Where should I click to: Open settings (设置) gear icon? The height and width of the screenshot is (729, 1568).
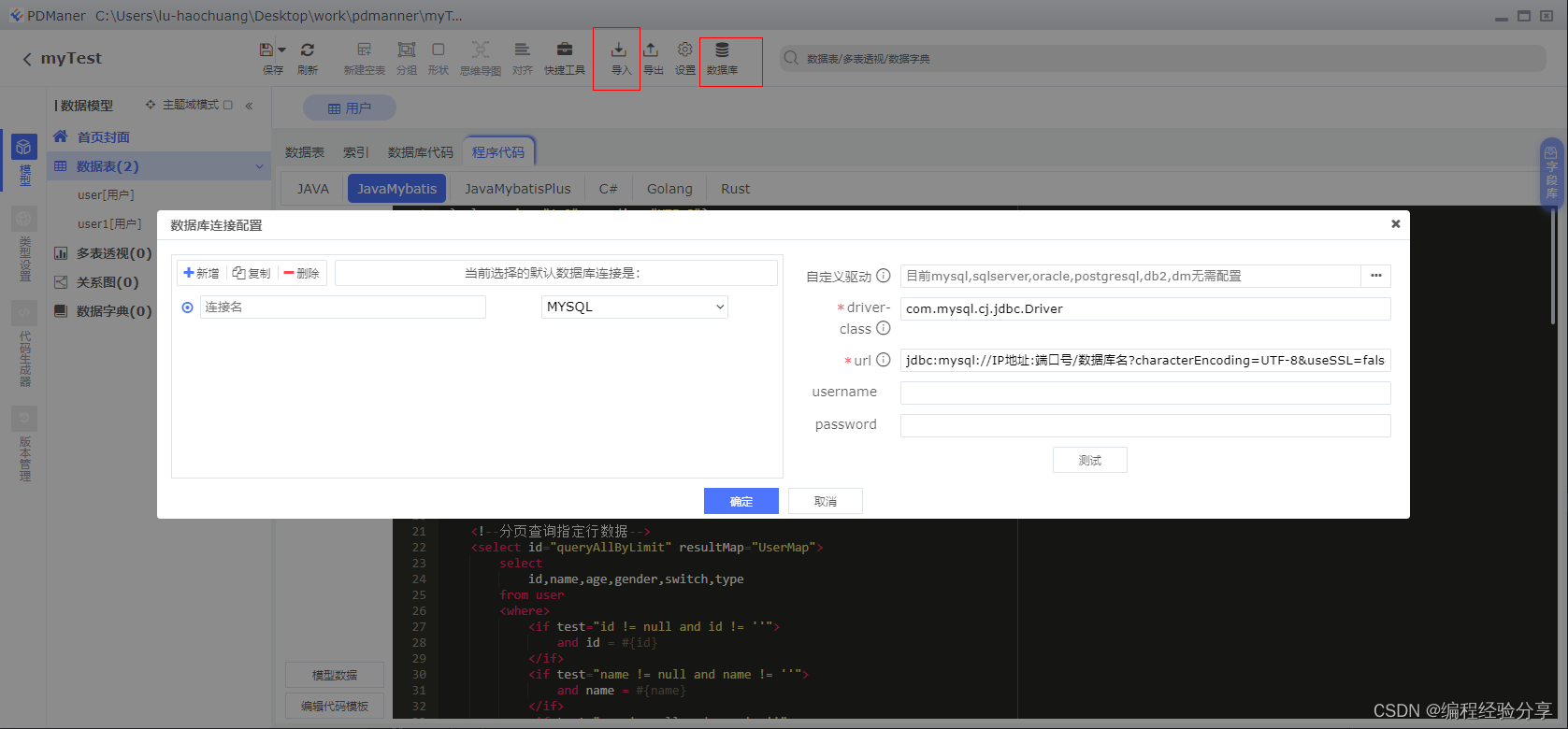pyautogui.click(x=685, y=50)
